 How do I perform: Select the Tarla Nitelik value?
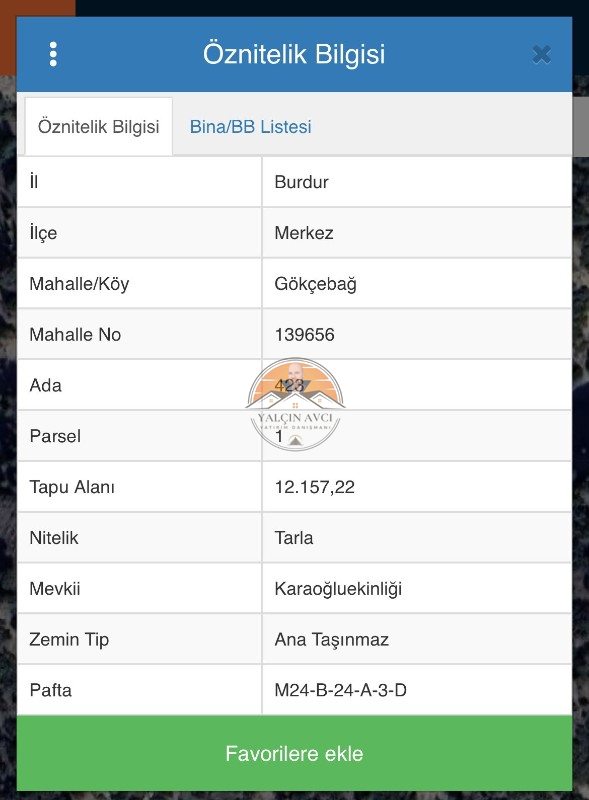point(294,538)
